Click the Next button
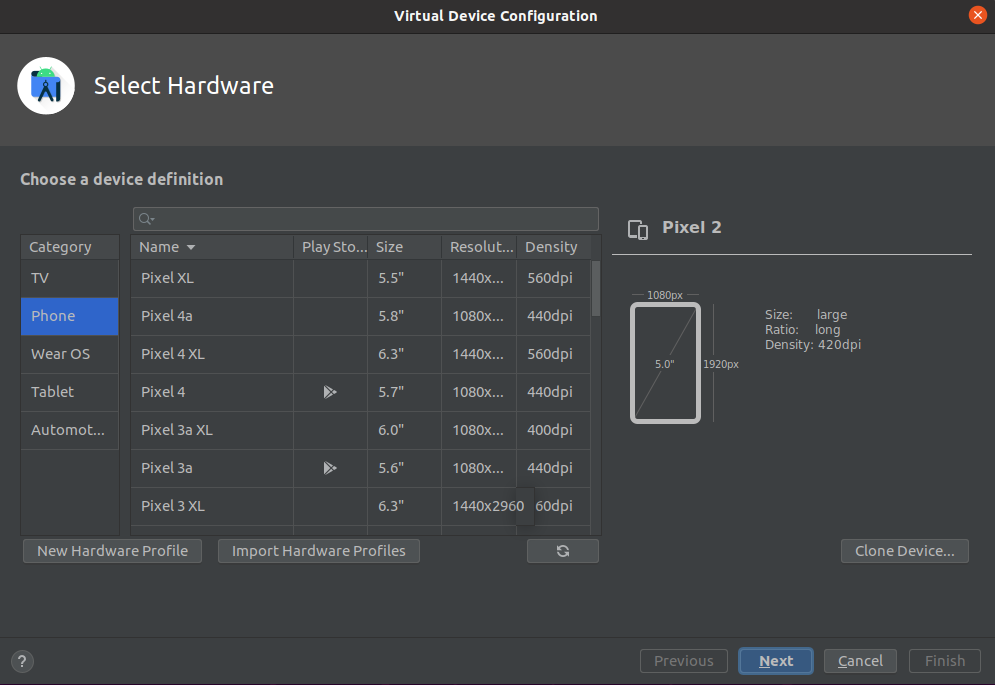Viewport: 995px width, 685px height. point(775,661)
